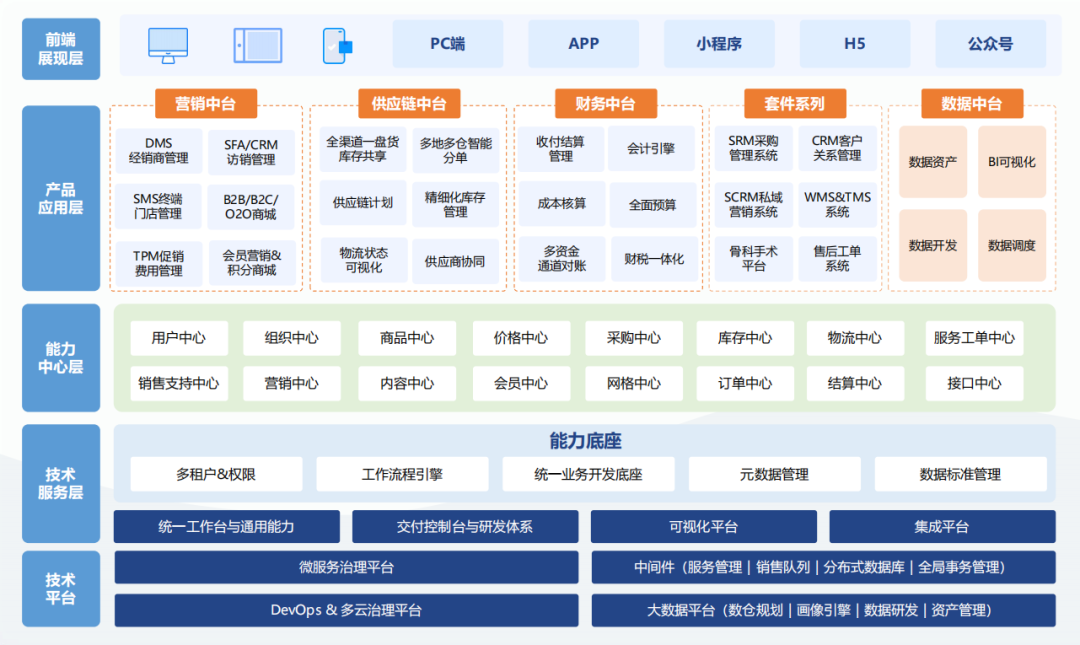Click the 能力底座 heading
The image size is (1080, 645).
point(585,440)
